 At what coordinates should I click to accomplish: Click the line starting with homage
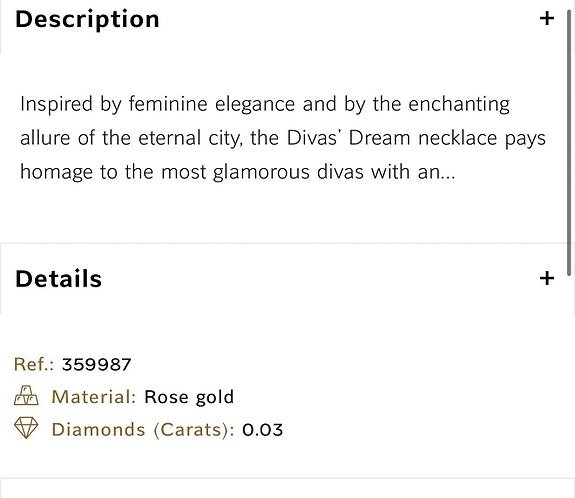click(x=237, y=172)
